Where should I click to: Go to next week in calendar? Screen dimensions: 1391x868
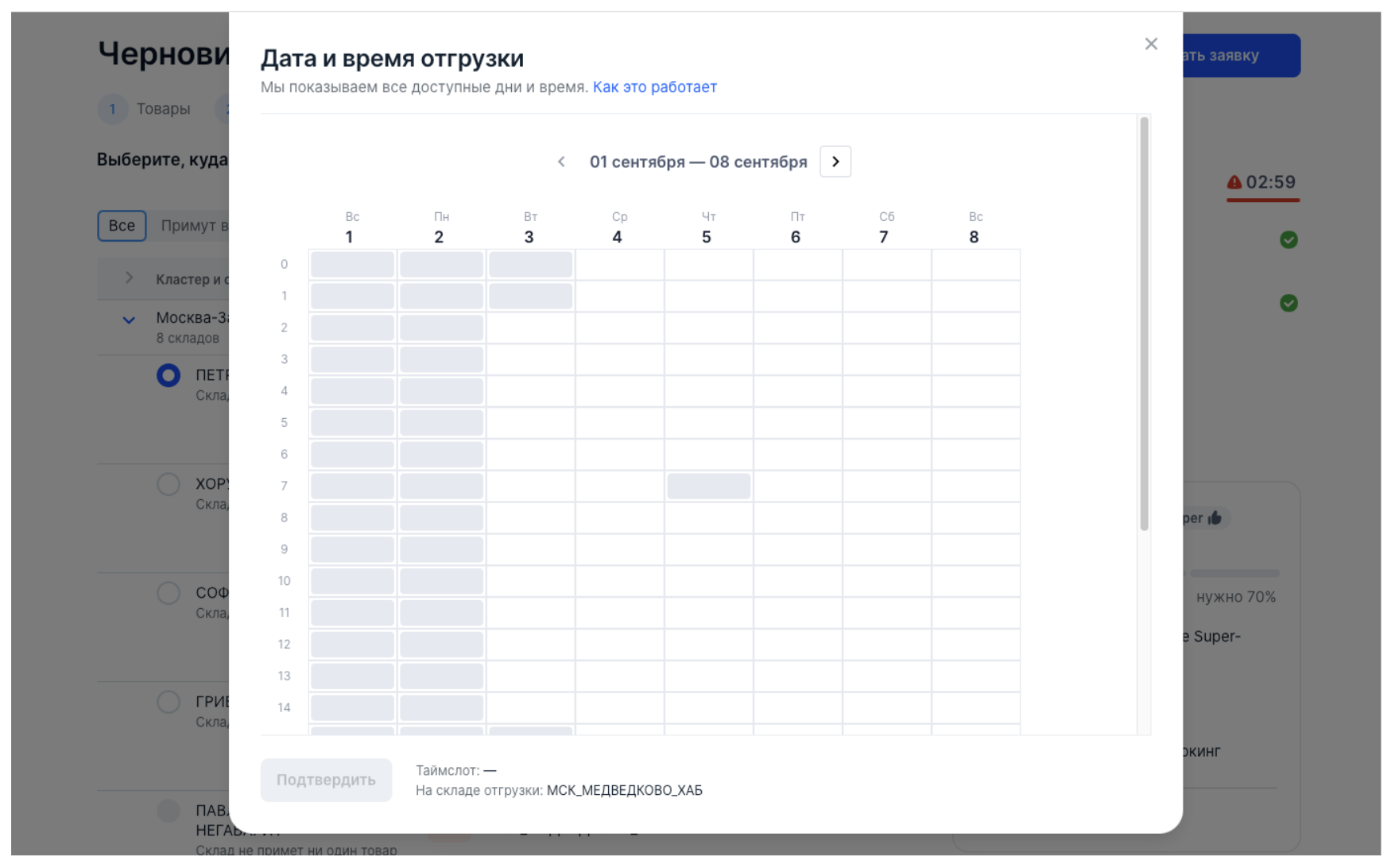[835, 162]
